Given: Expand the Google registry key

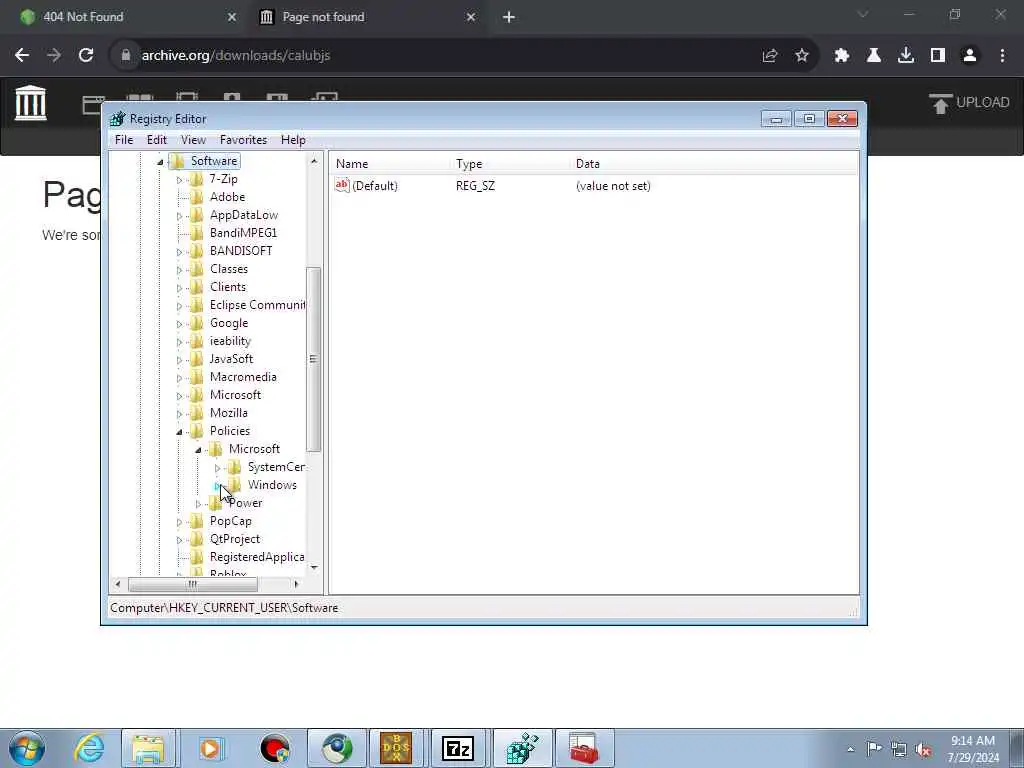Looking at the screenshot, I should (x=179, y=324).
